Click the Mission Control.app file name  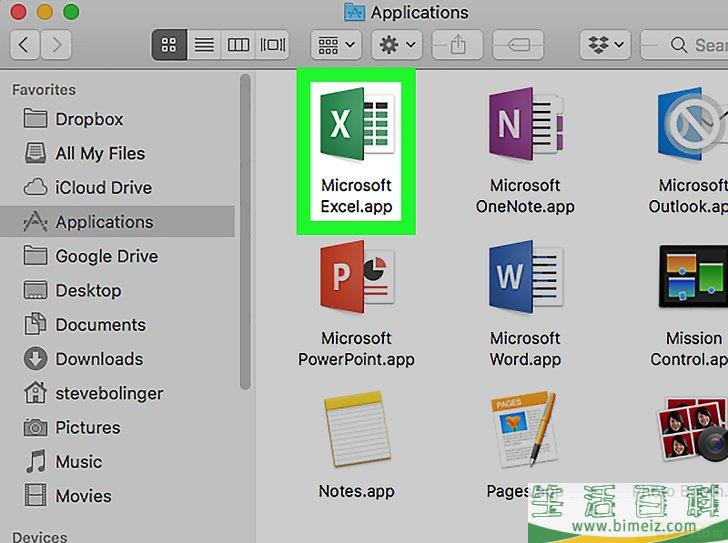click(689, 349)
